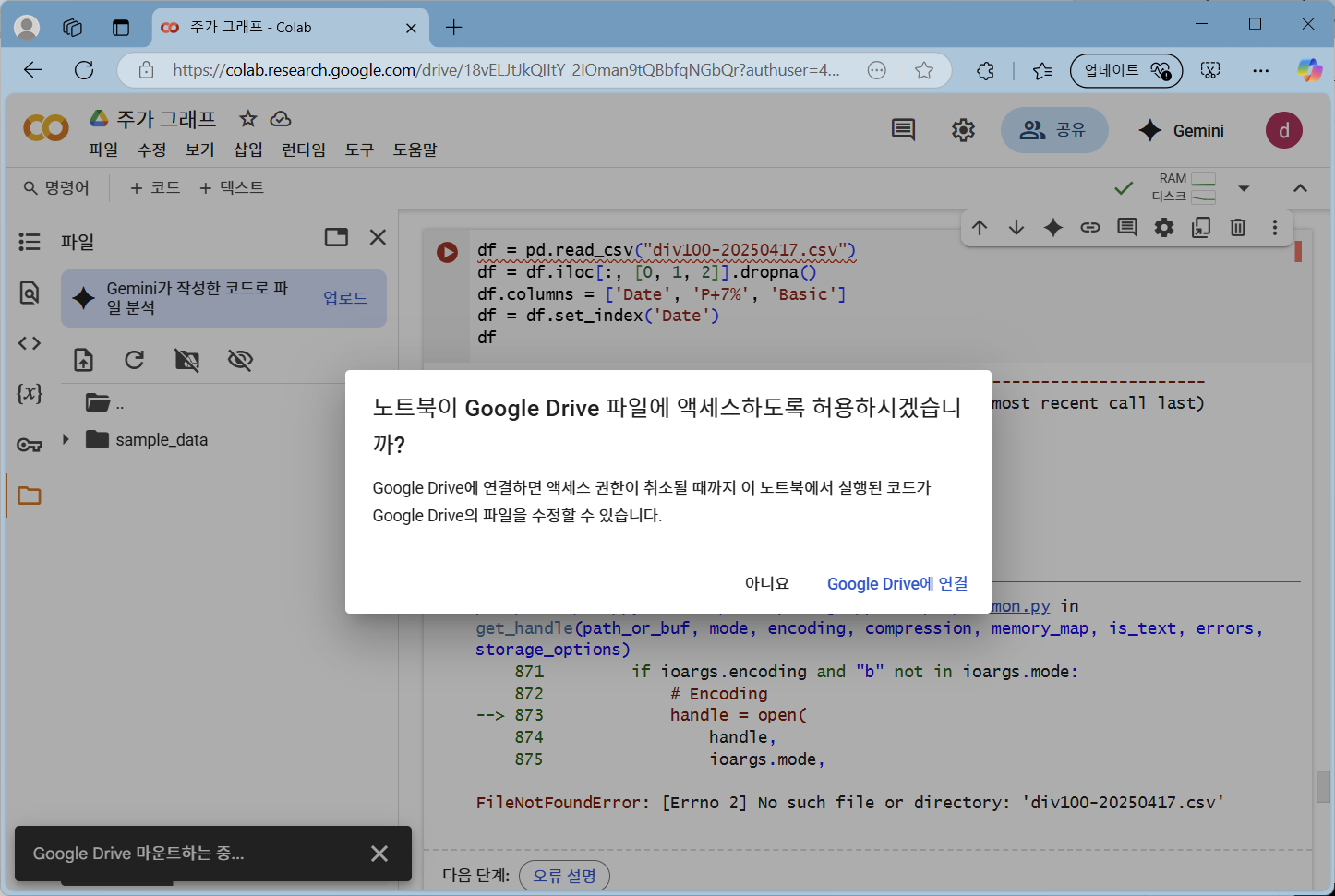The image size is (1335, 896).
Task: Open variables inspector icon
Action: pos(30,393)
